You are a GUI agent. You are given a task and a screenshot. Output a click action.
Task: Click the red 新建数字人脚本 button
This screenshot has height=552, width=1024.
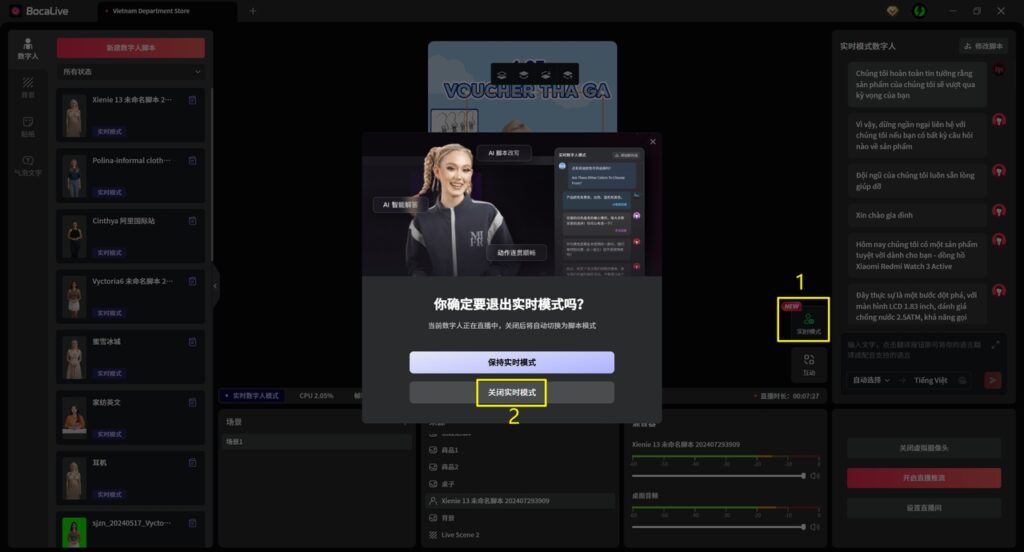tap(131, 48)
